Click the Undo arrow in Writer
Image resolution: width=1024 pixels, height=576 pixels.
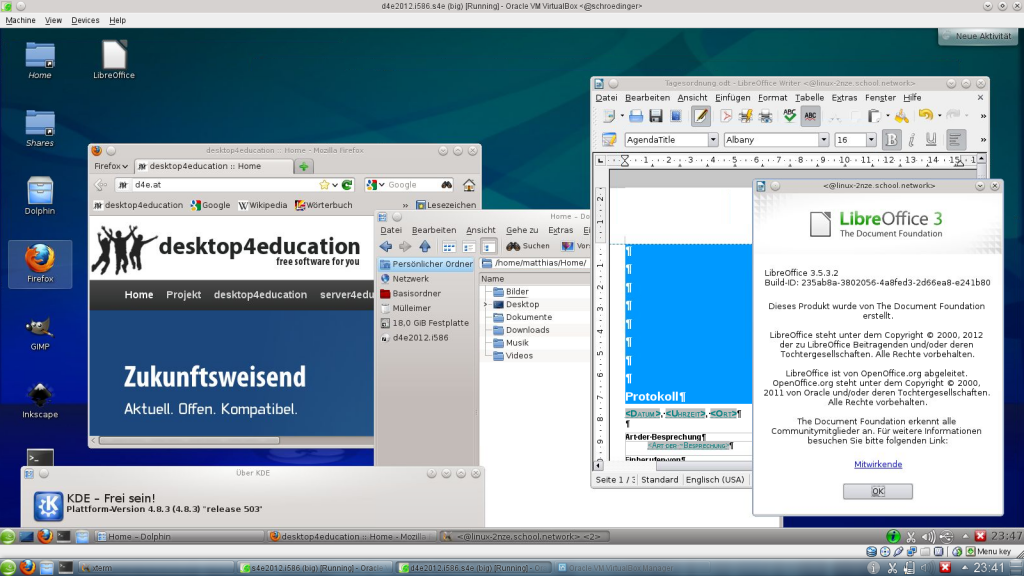[x=925, y=116]
